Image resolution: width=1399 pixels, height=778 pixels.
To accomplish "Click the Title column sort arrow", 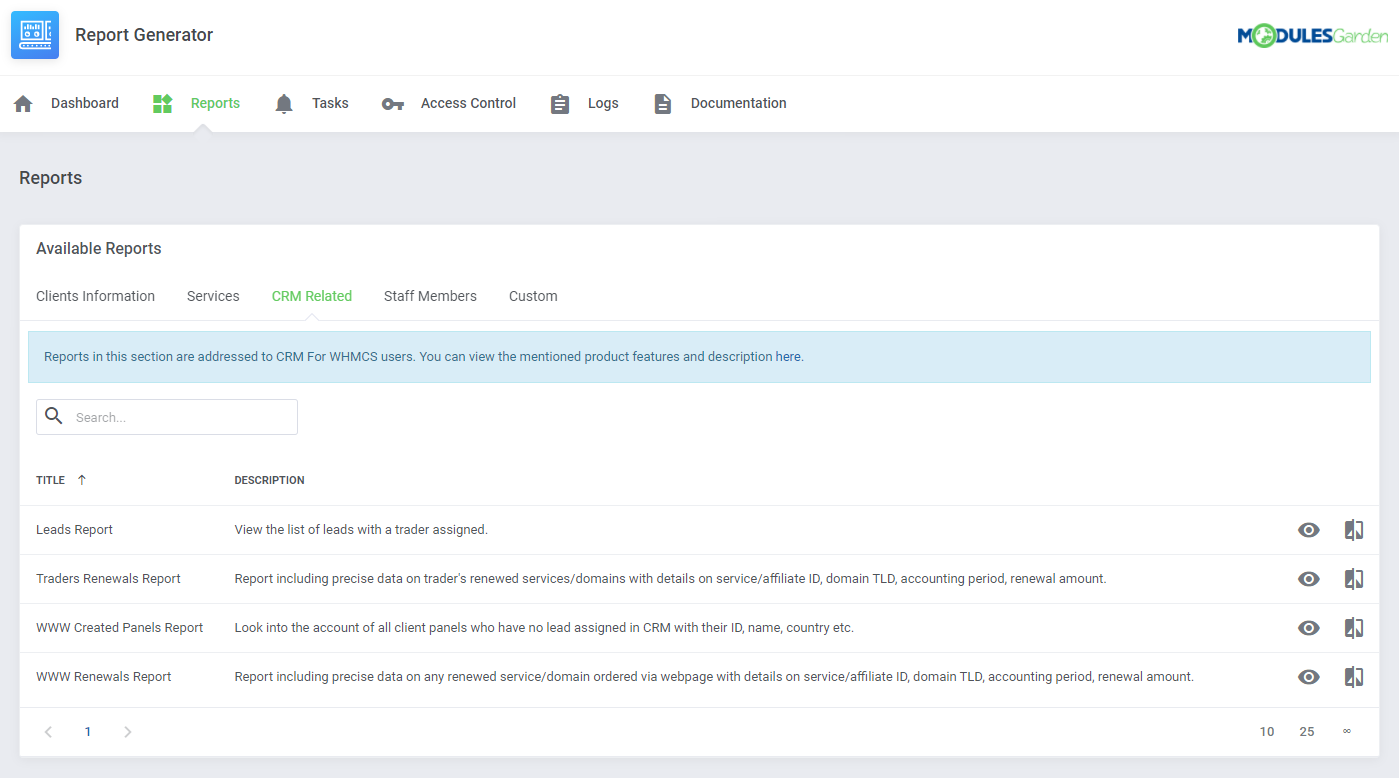I will pos(82,480).
